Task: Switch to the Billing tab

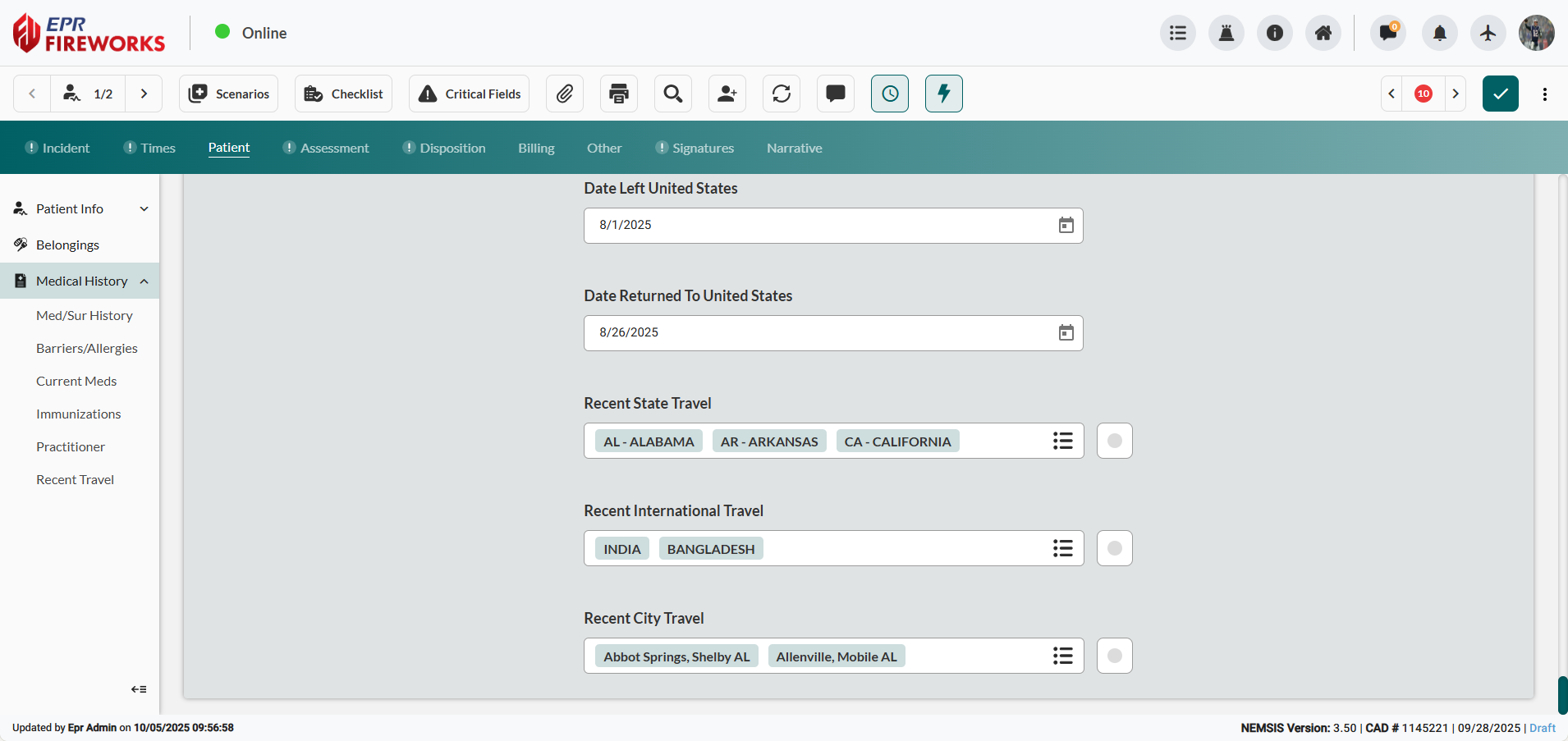Action: pyautogui.click(x=536, y=148)
